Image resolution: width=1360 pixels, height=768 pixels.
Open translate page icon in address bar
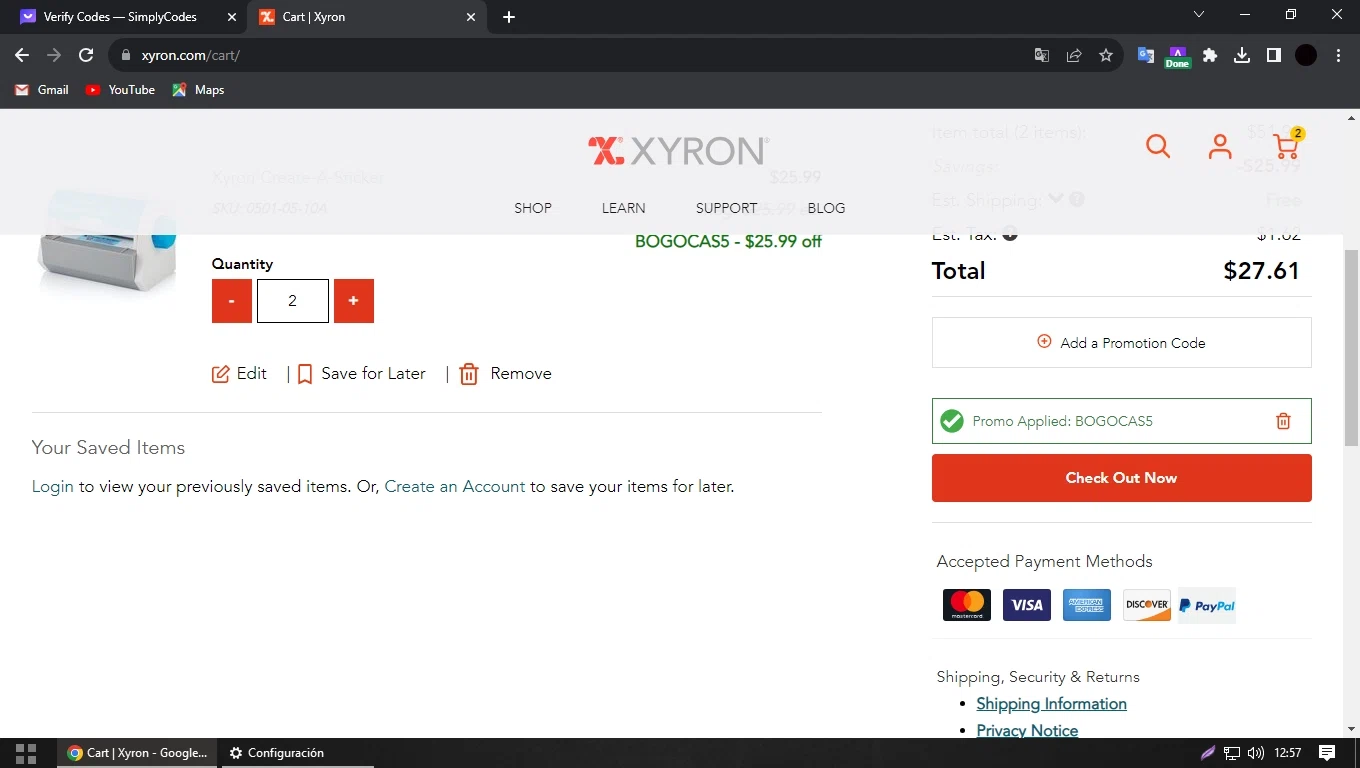click(1042, 55)
